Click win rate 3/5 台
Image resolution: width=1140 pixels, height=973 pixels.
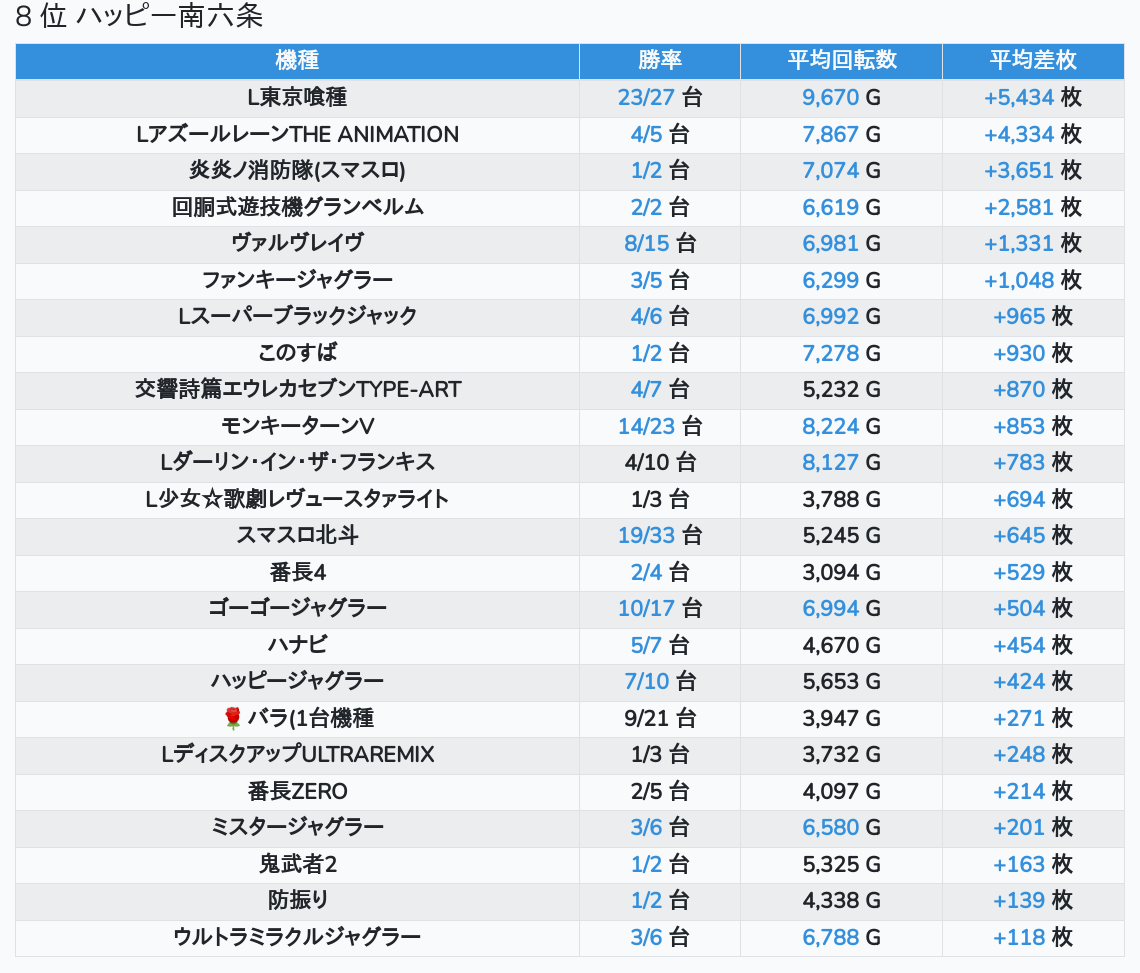pyautogui.click(x=660, y=281)
